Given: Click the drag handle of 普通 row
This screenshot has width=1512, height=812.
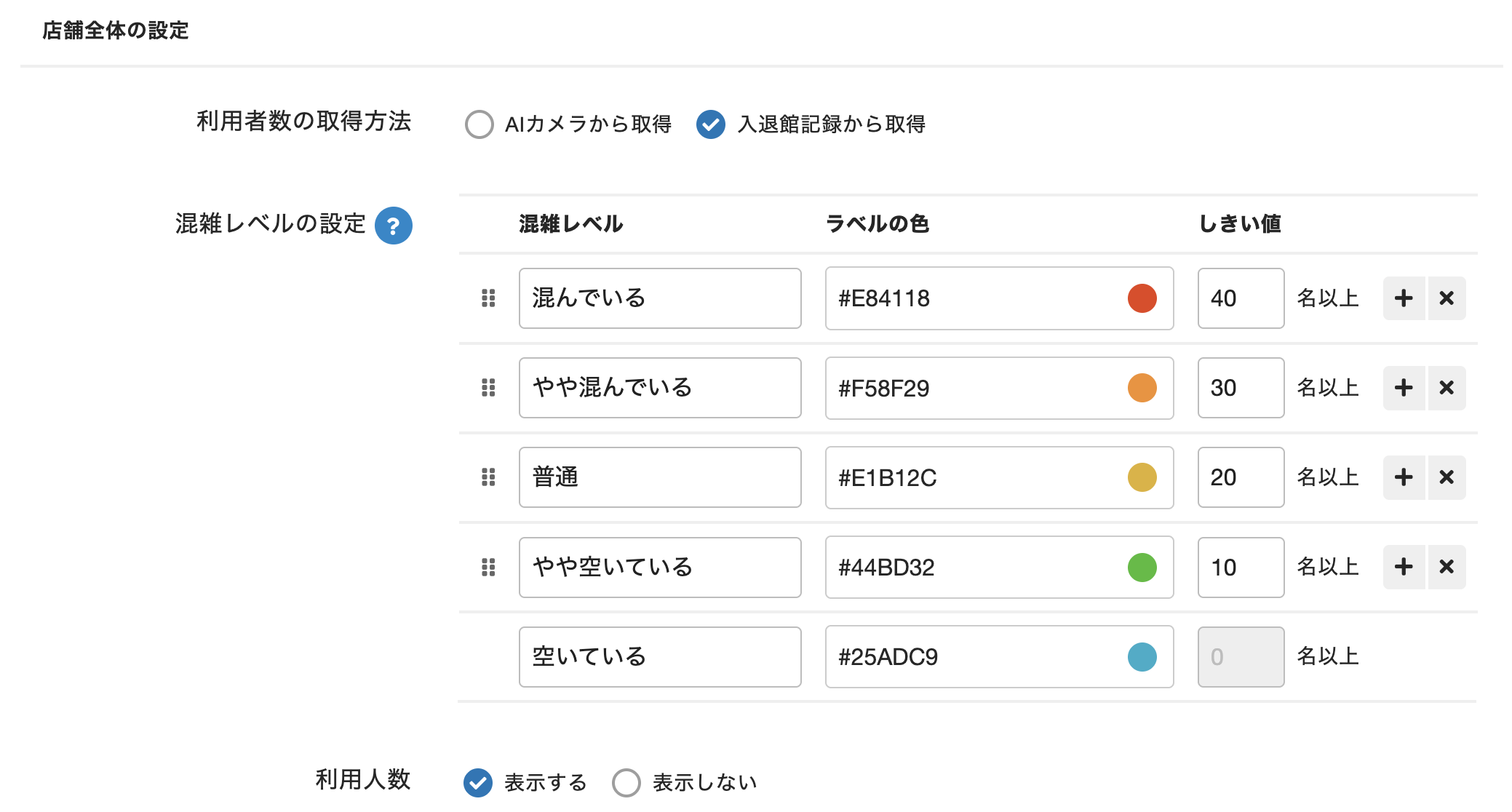Looking at the screenshot, I should pyautogui.click(x=488, y=477).
